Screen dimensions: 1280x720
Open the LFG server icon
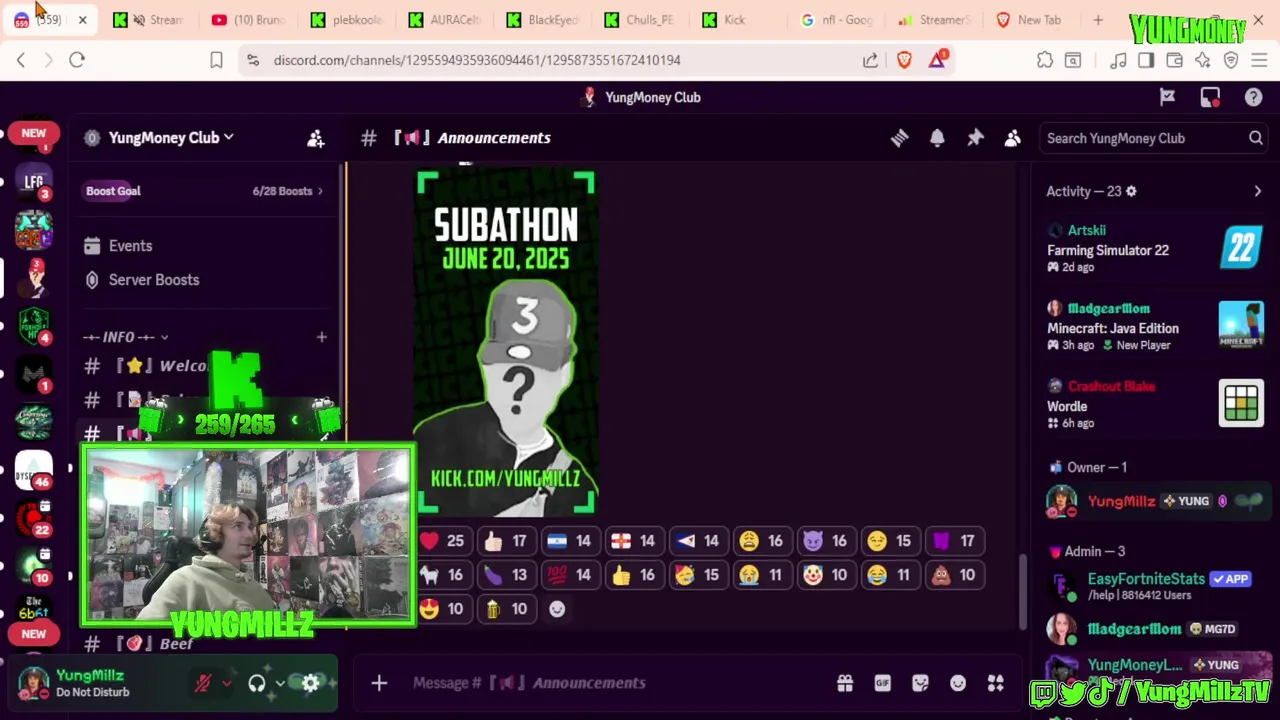(x=34, y=182)
